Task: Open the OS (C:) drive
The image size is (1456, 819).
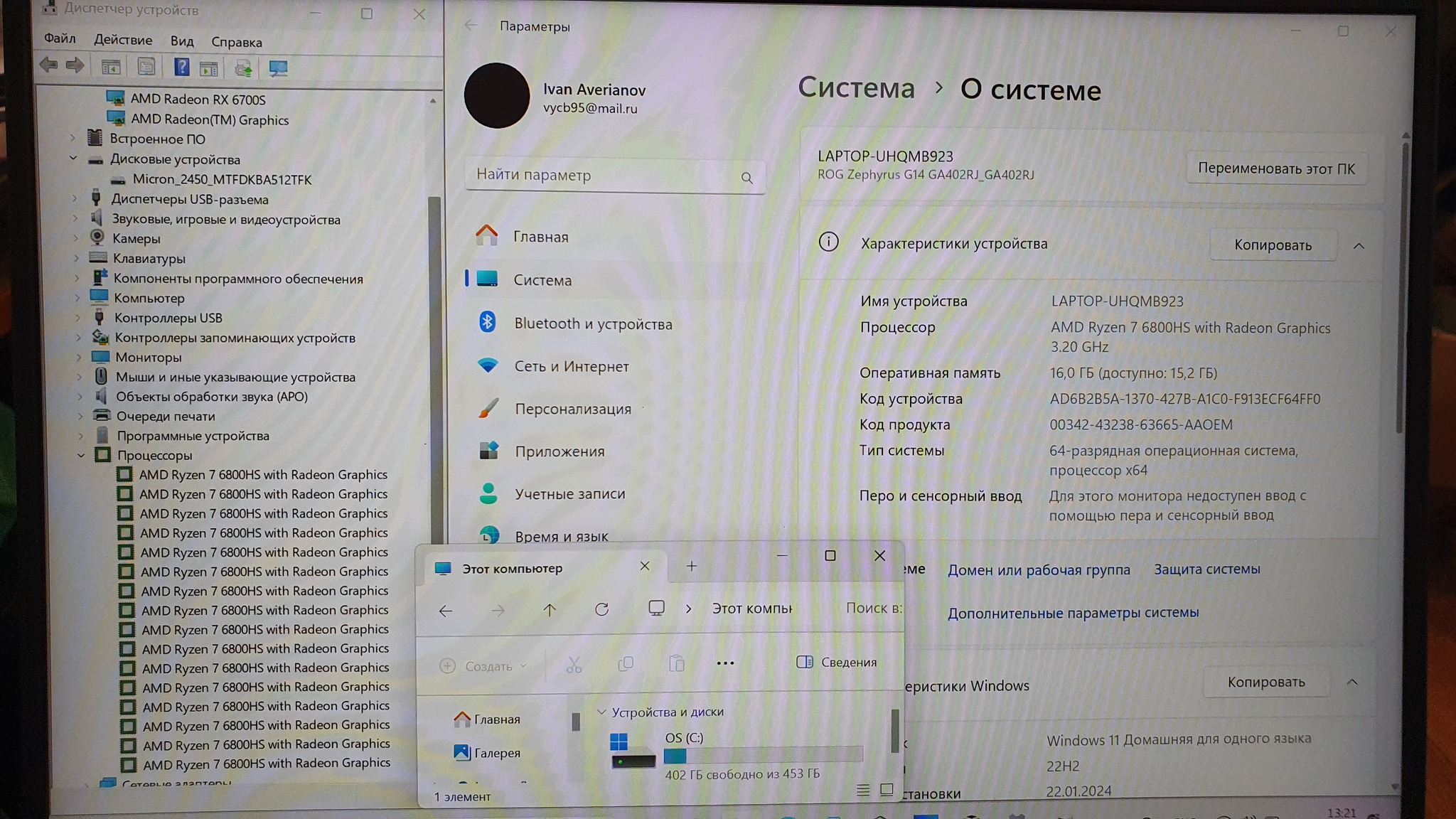Action: pyautogui.click(x=684, y=738)
